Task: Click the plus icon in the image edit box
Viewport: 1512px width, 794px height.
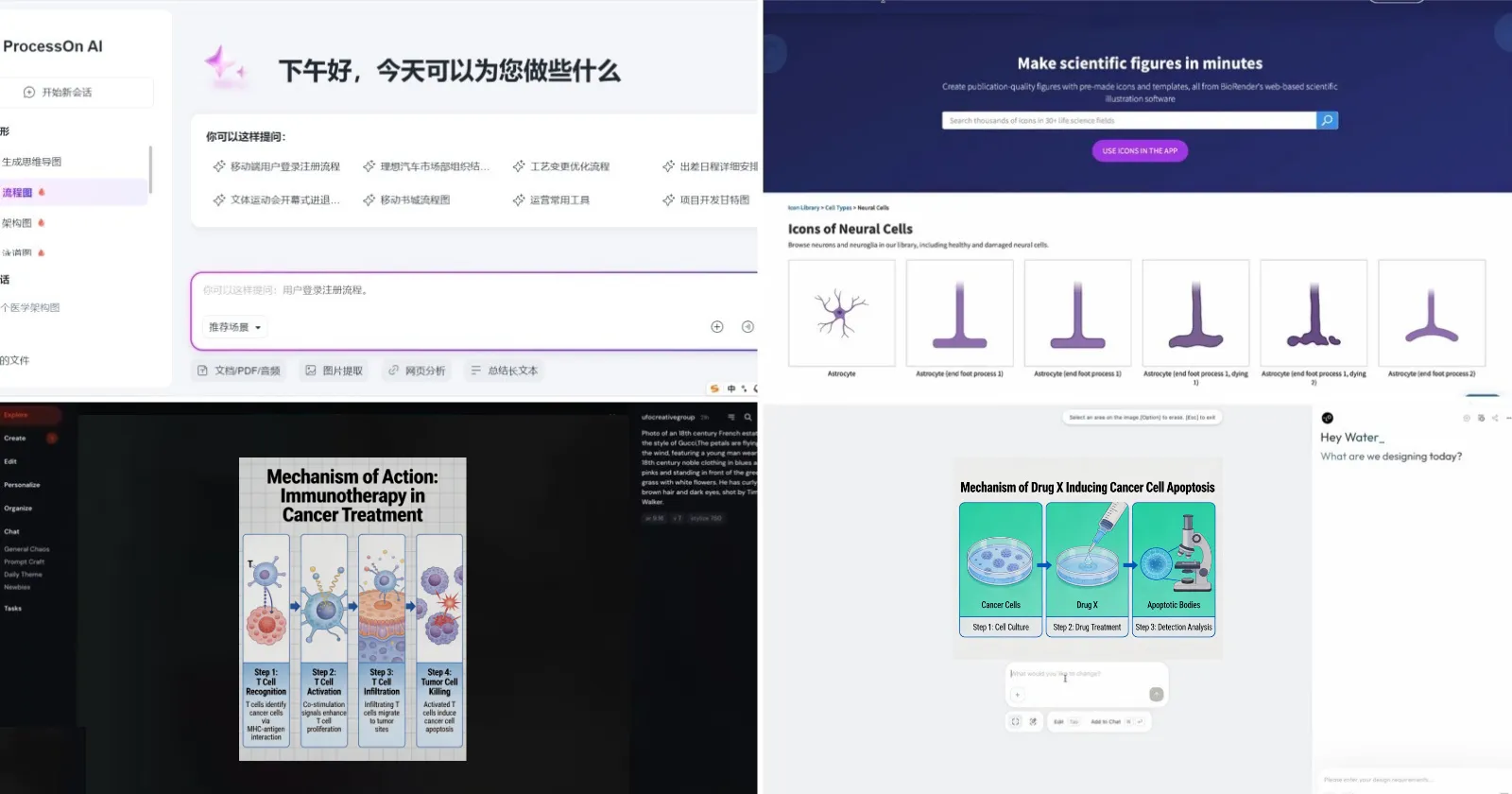Action: tap(1018, 695)
